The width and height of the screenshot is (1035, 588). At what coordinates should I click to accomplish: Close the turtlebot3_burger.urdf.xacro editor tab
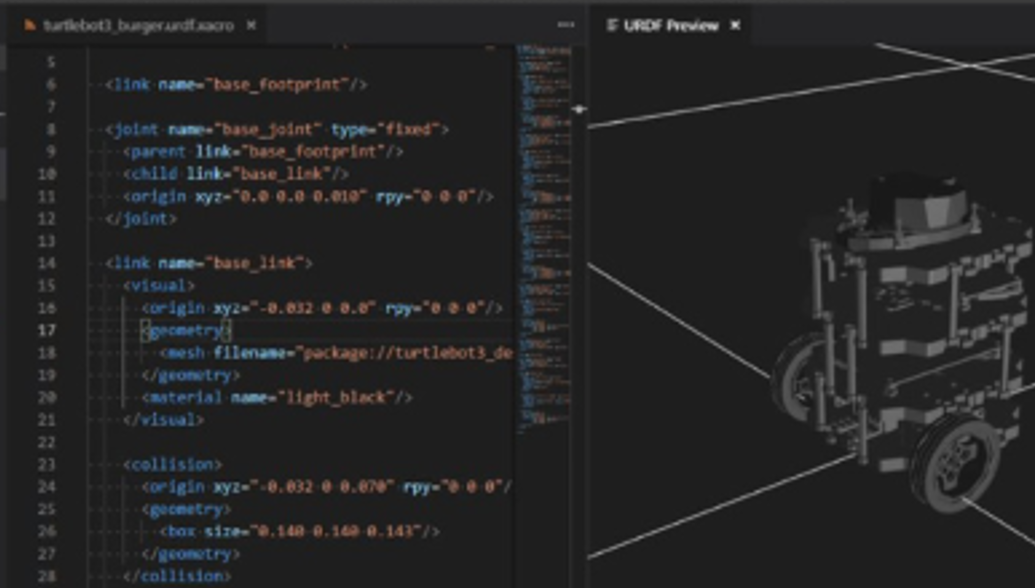(251, 25)
